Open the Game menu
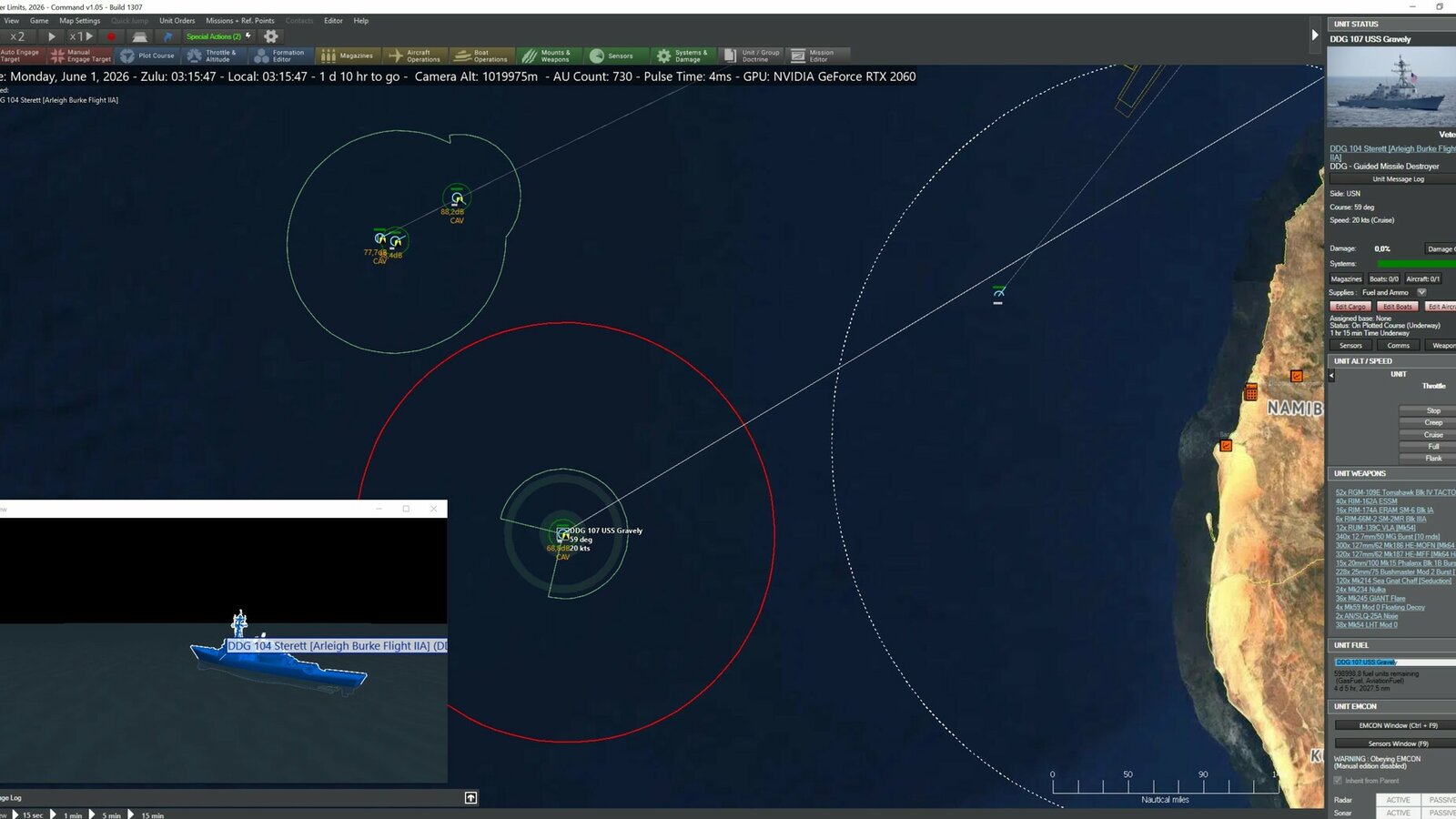The width and height of the screenshot is (1456, 819). tap(39, 20)
